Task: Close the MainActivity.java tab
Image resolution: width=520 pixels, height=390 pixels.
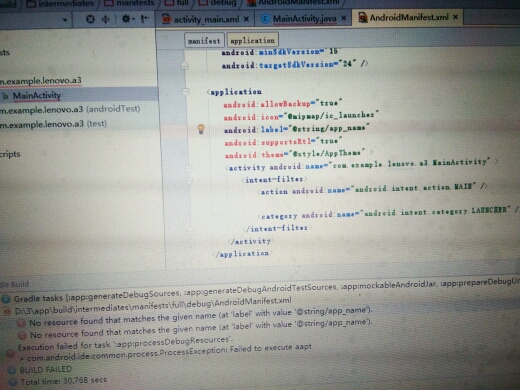Action: (x=343, y=18)
